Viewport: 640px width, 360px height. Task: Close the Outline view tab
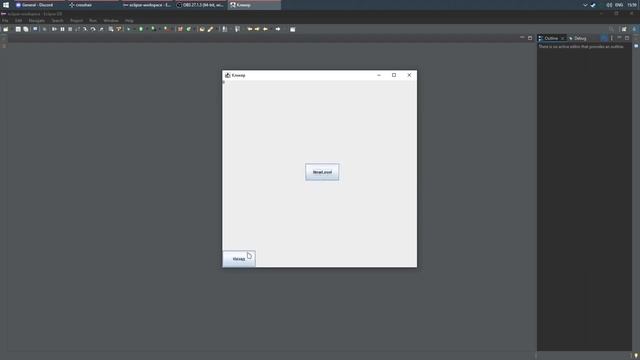562,38
